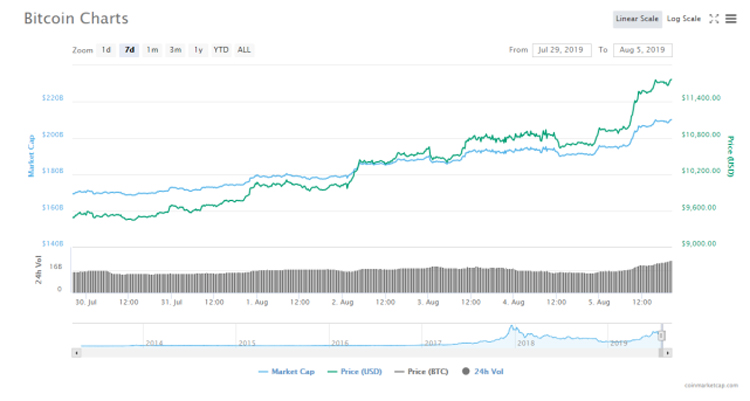Click the 2014 label in the navigator
750x401 pixels.
154,343
